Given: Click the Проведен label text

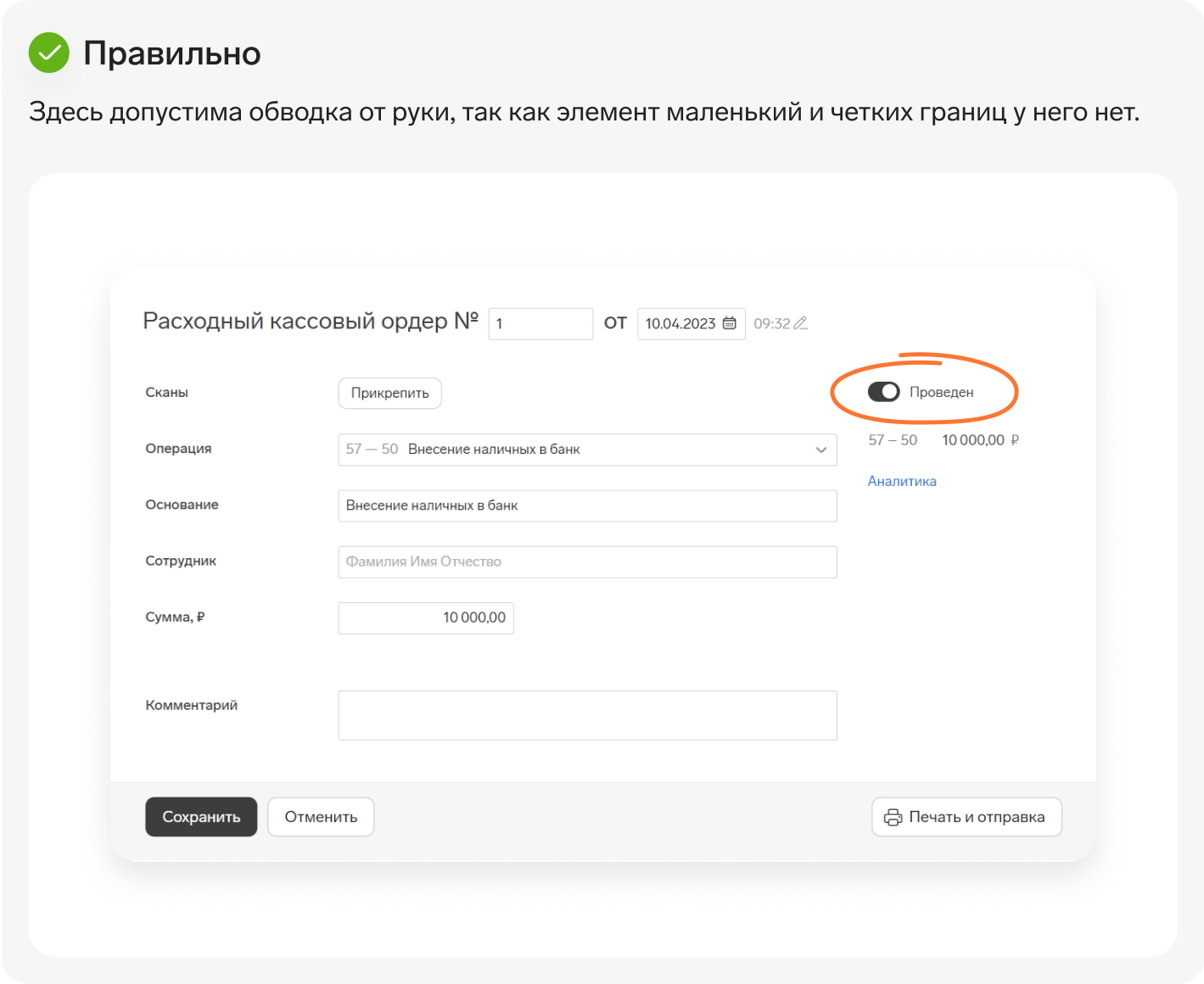Looking at the screenshot, I should tap(942, 392).
